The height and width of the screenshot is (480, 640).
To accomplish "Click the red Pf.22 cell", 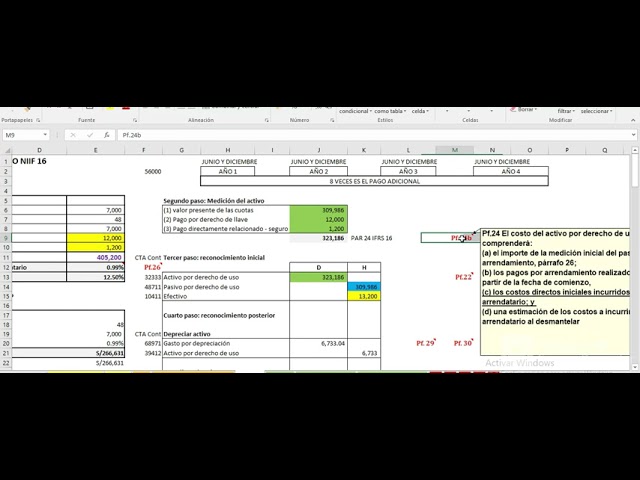I will [462, 277].
